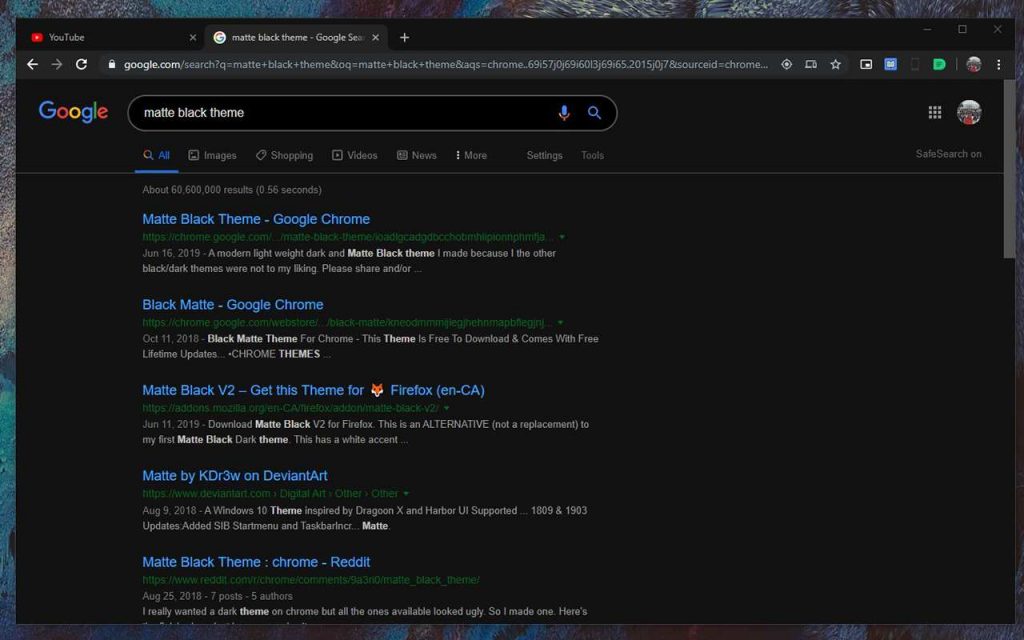Expand dropdown arrow beside Matte Black Theme URL

click(562, 237)
